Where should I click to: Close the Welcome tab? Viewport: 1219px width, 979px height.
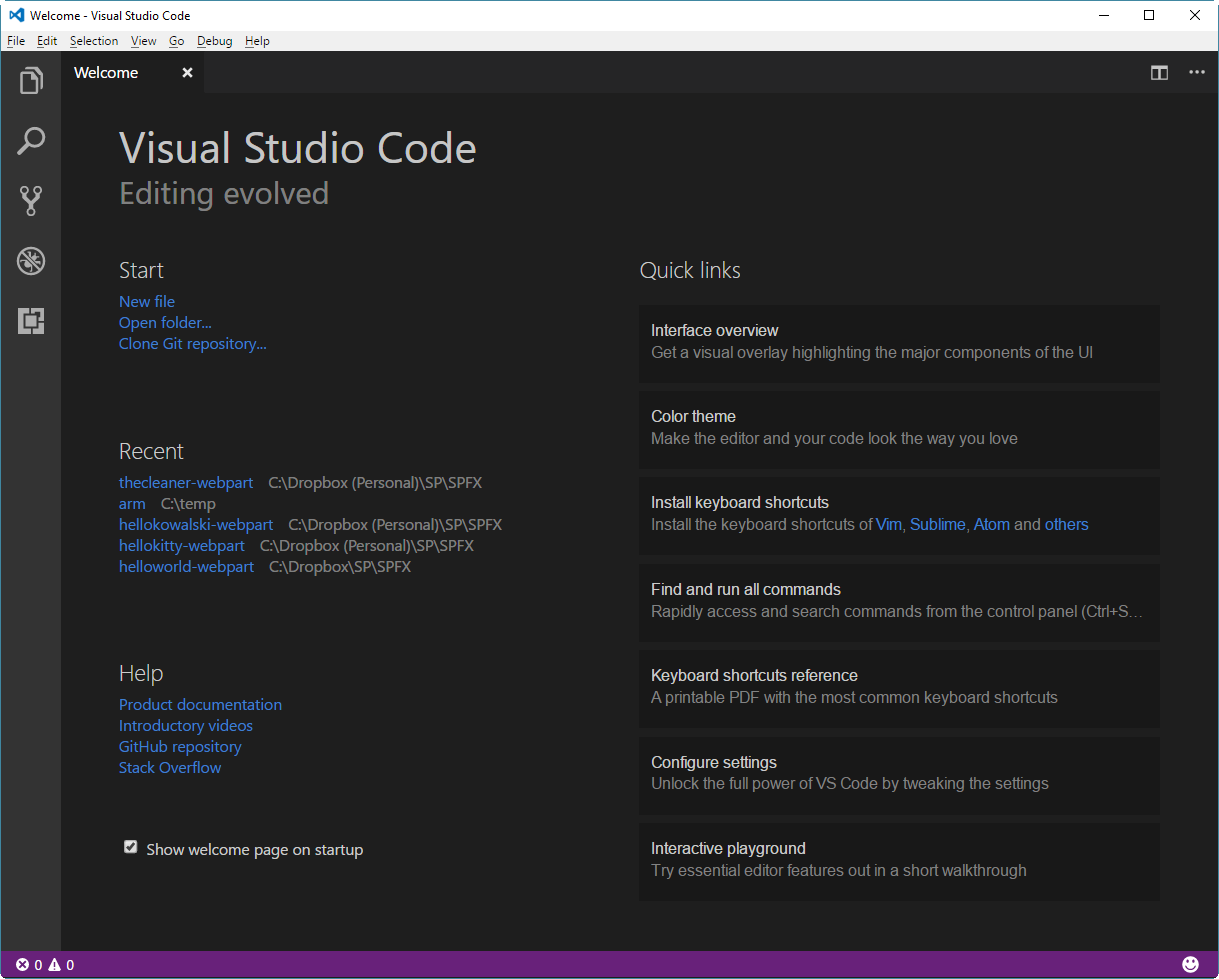(187, 73)
